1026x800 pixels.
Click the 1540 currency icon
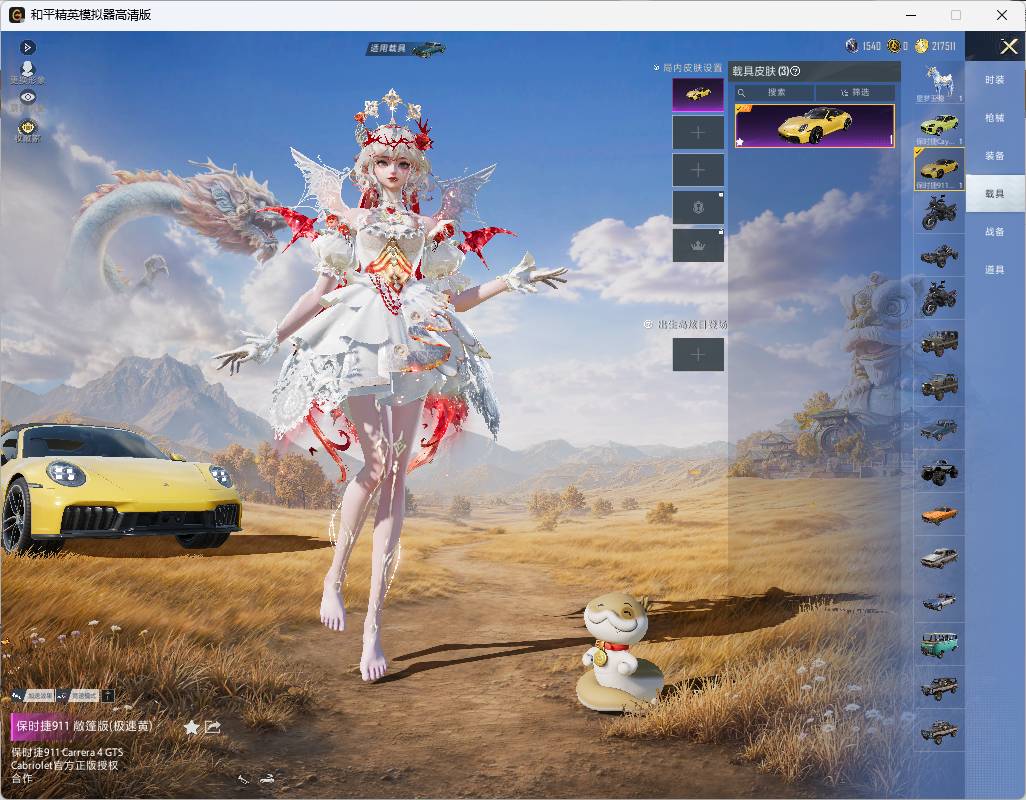(x=851, y=46)
